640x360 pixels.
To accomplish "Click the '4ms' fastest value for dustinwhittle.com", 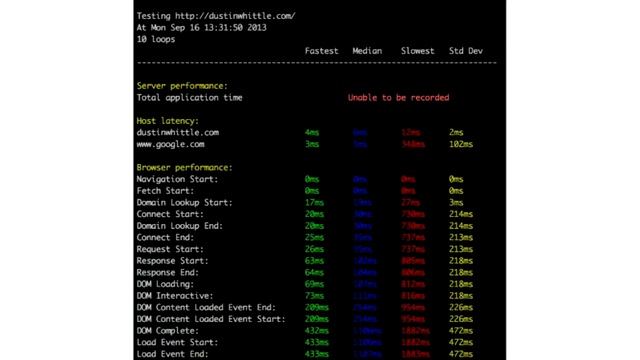I will pyautogui.click(x=312, y=133).
